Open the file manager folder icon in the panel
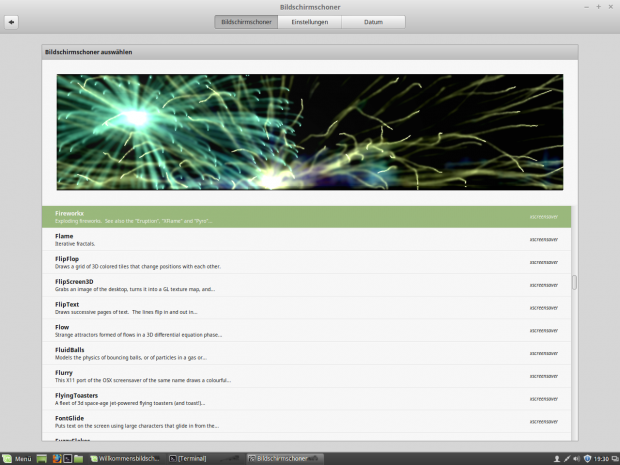The height and width of the screenshot is (465, 620). coord(81,458)
